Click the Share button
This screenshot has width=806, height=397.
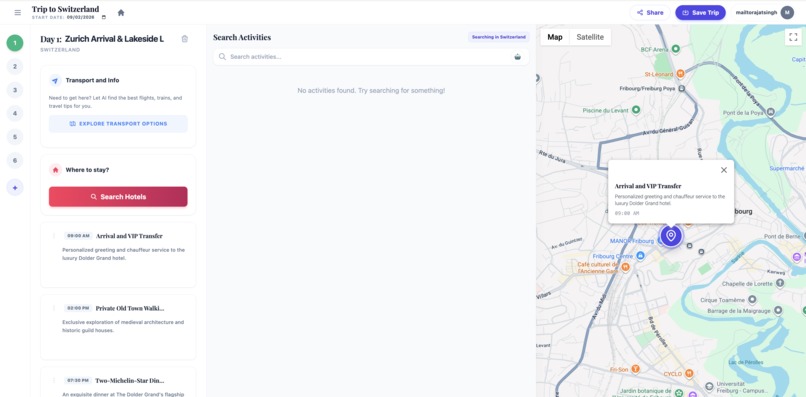[650, 12]
